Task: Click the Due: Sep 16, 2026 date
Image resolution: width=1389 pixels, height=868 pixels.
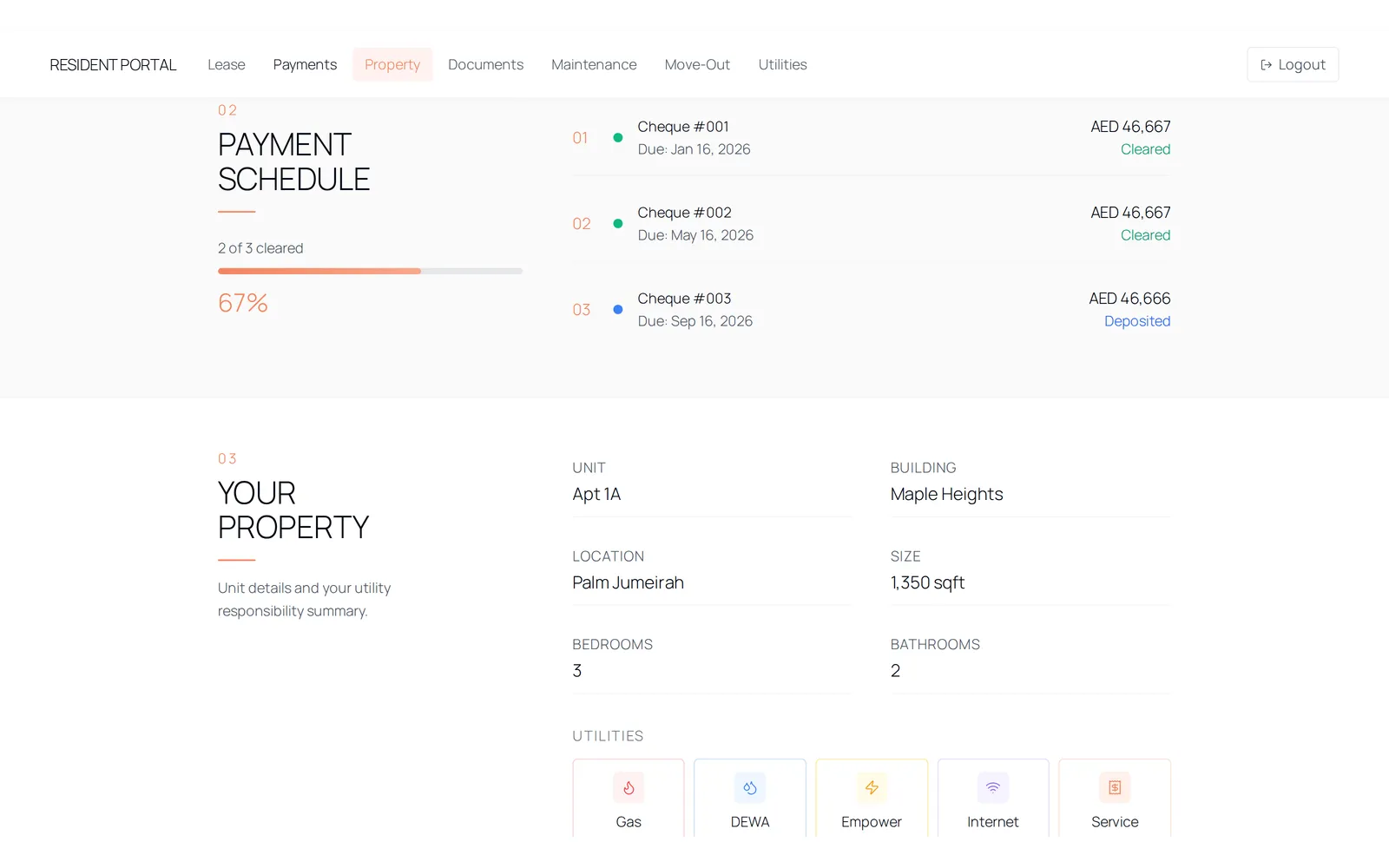Action: pos(694,321)
